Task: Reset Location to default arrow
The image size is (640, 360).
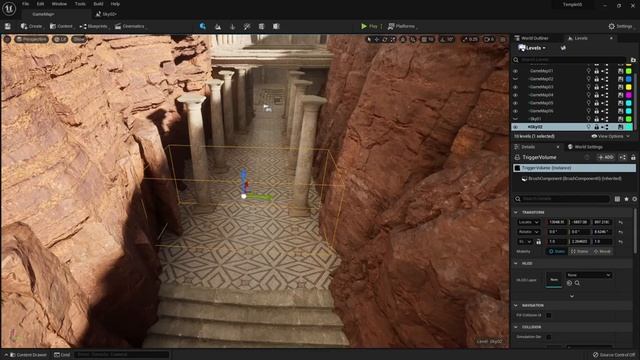Action: click(x=620, y=222)
